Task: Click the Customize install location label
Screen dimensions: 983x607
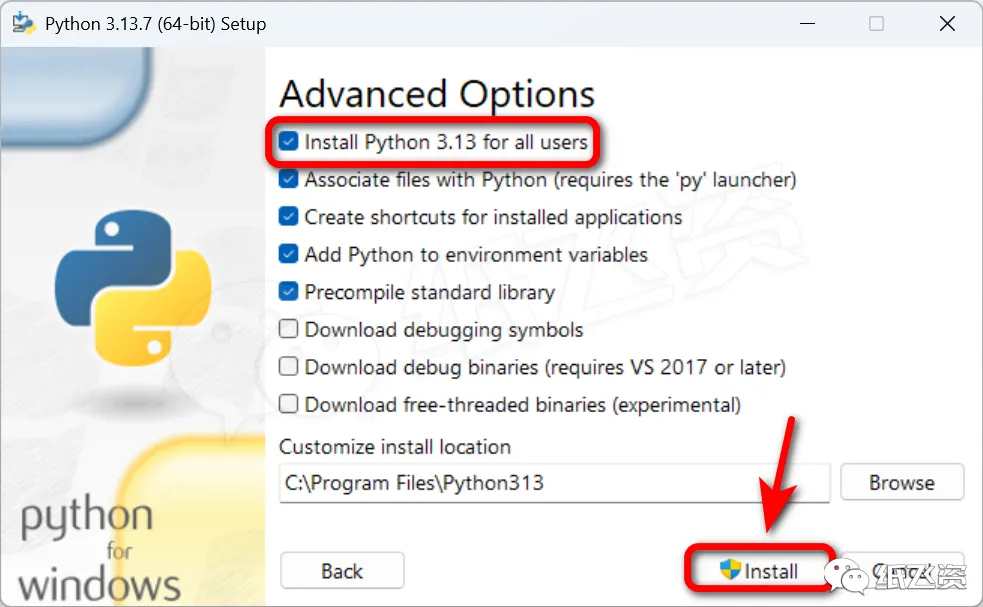Action: pyautogui.click(x=395, y=447)
